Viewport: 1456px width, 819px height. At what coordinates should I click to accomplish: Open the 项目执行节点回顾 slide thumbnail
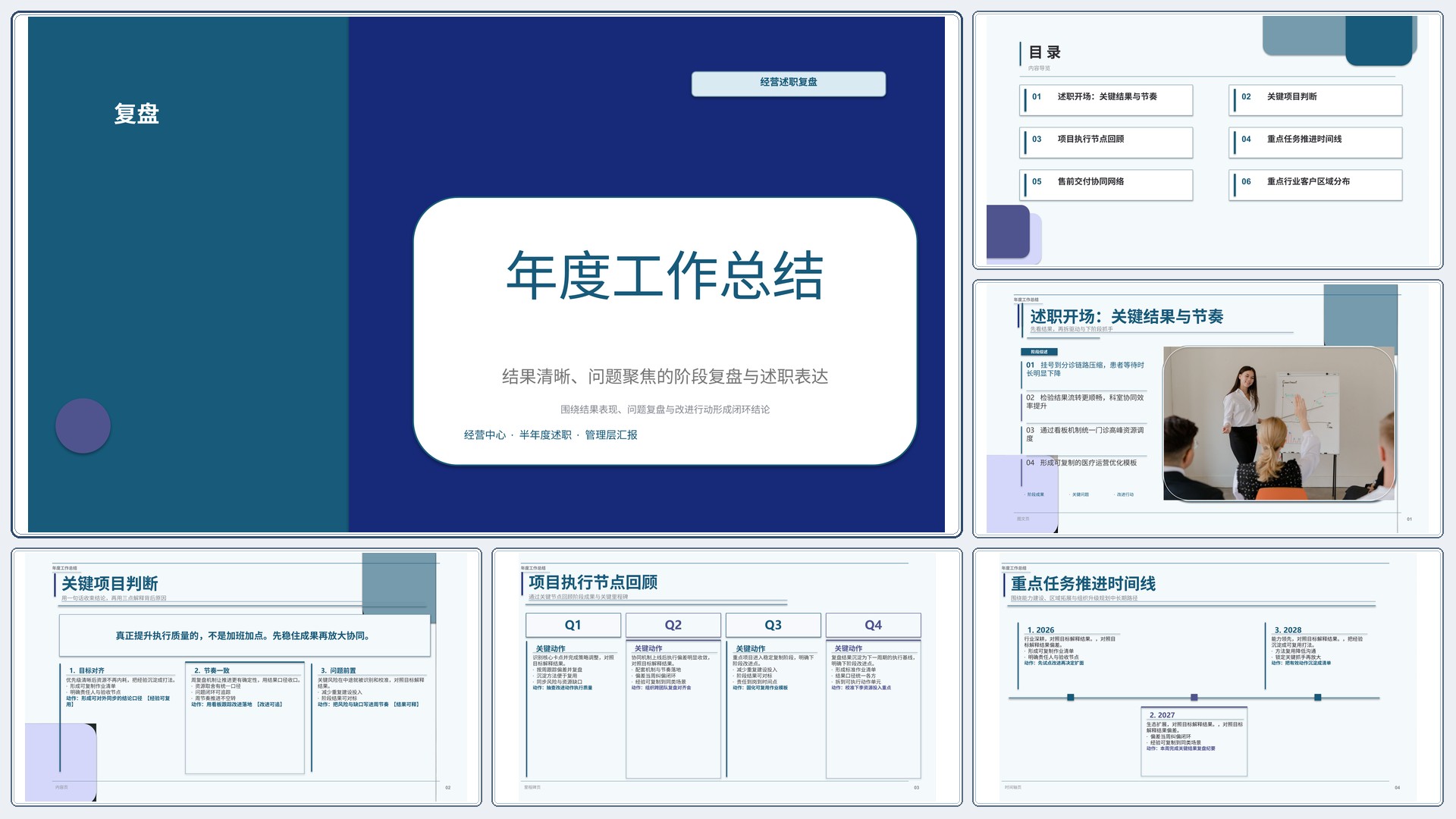click(x=726, y=676)
